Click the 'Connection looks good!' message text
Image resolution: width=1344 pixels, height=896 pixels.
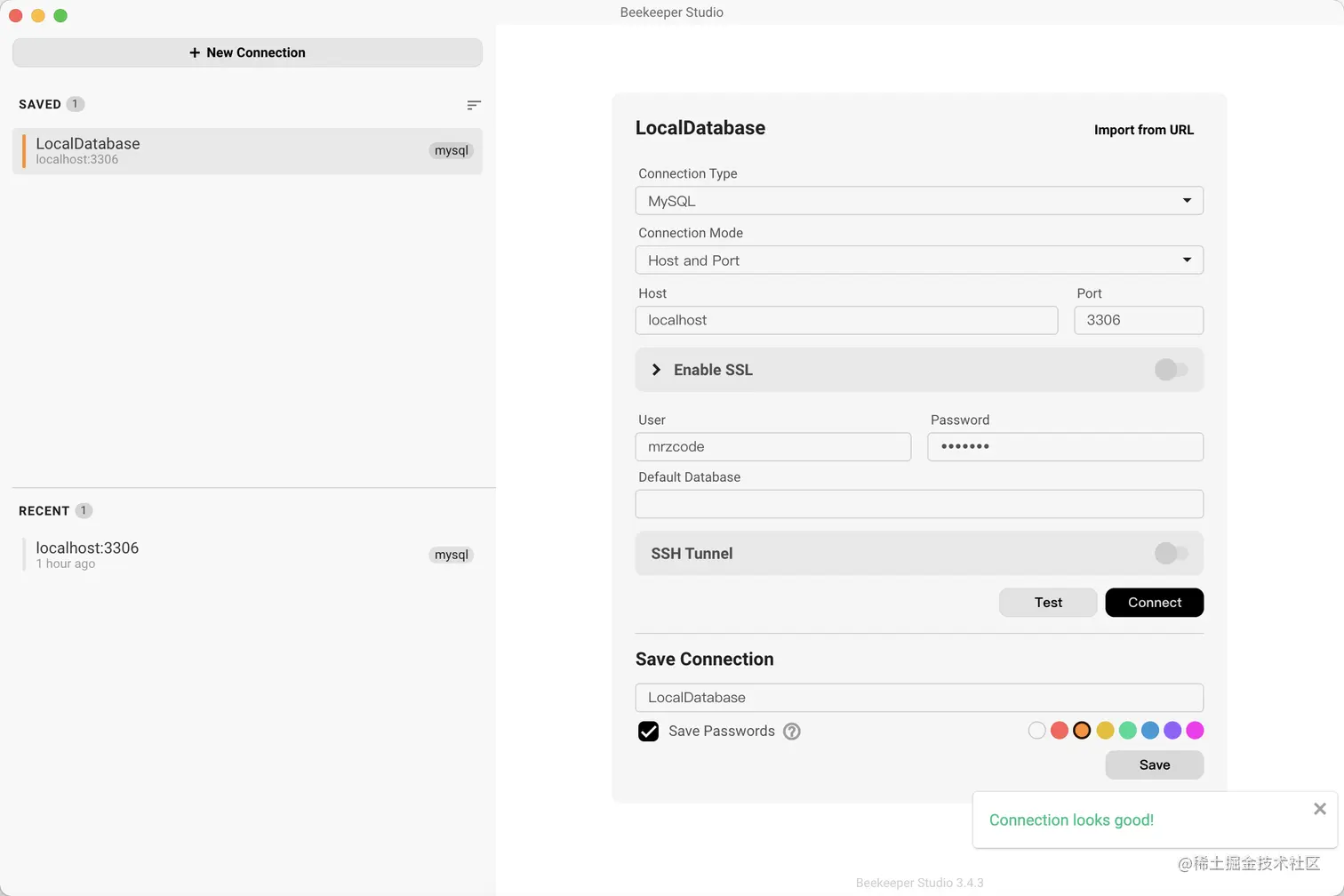pyautogui.click(x=1071, y=820)
